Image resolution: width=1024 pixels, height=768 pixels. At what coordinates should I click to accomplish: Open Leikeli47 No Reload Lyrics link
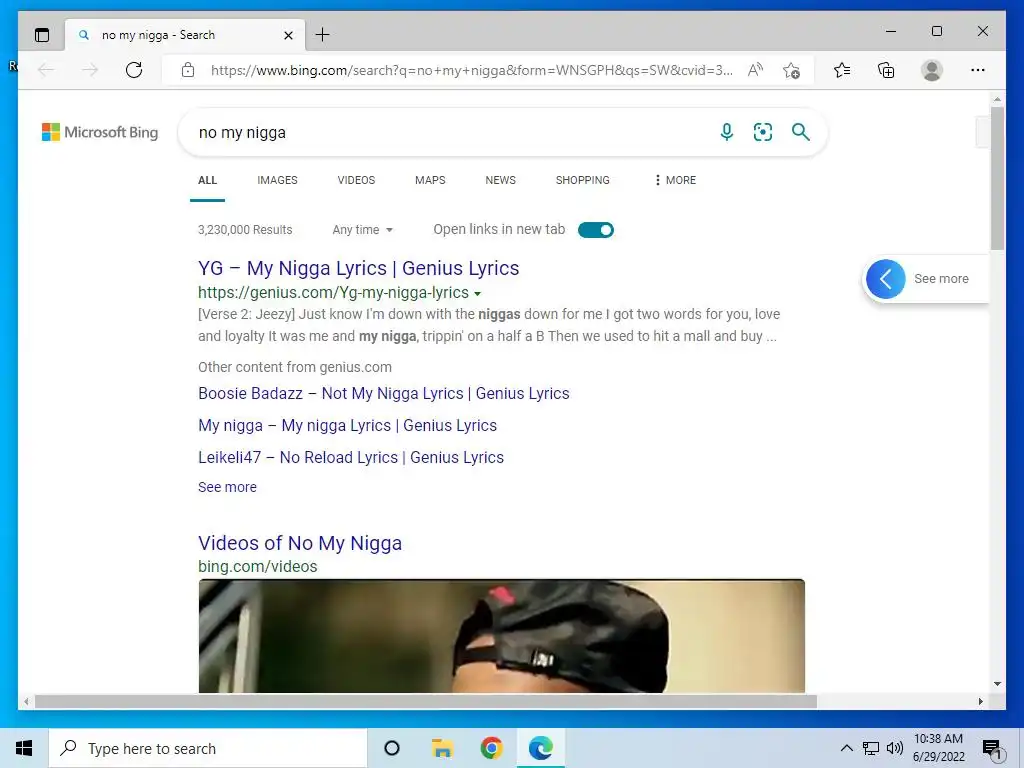pos(351,458)
